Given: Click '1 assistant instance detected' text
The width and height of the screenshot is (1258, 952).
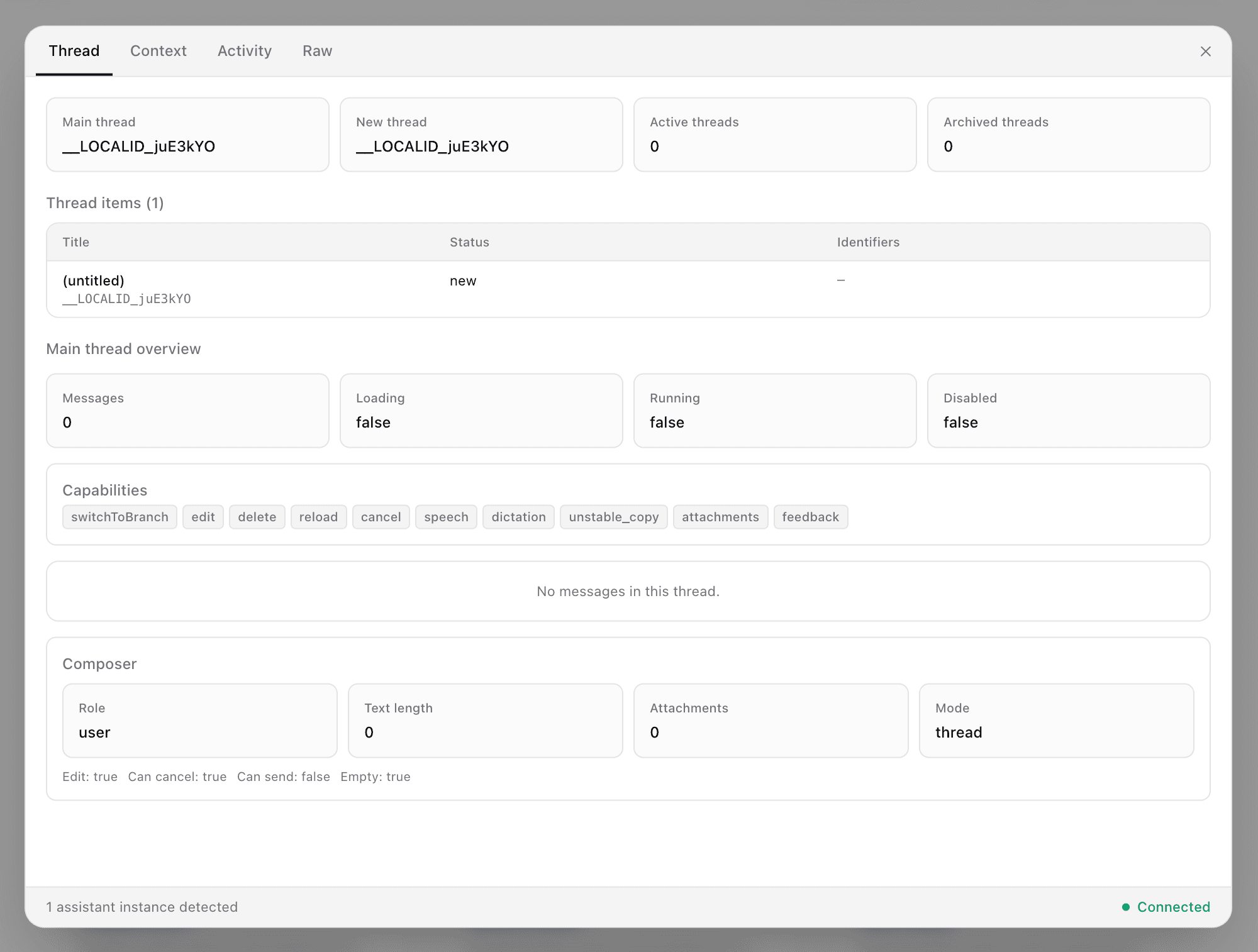Looking at the screenshot, I should click(x=142, y=907).
